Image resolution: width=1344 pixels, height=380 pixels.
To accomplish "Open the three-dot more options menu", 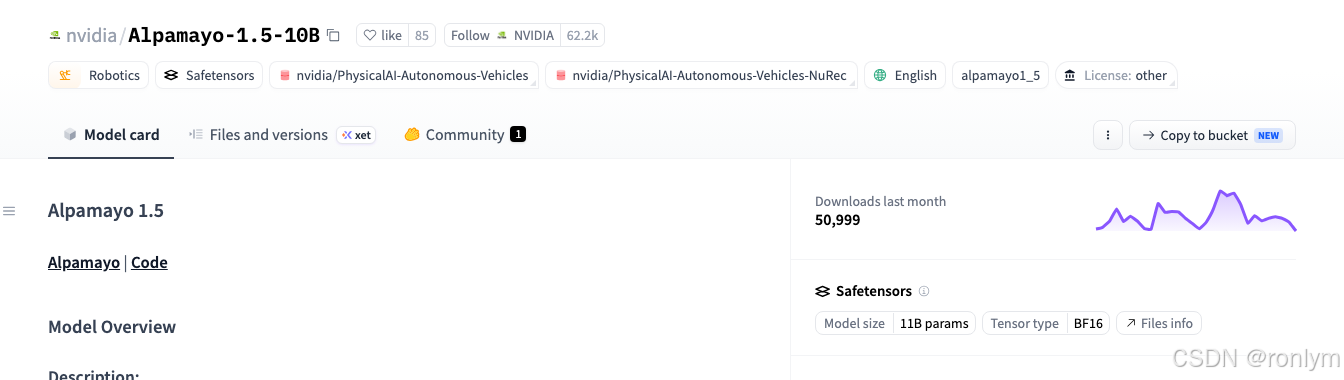I will click(x=1107, y=135).
